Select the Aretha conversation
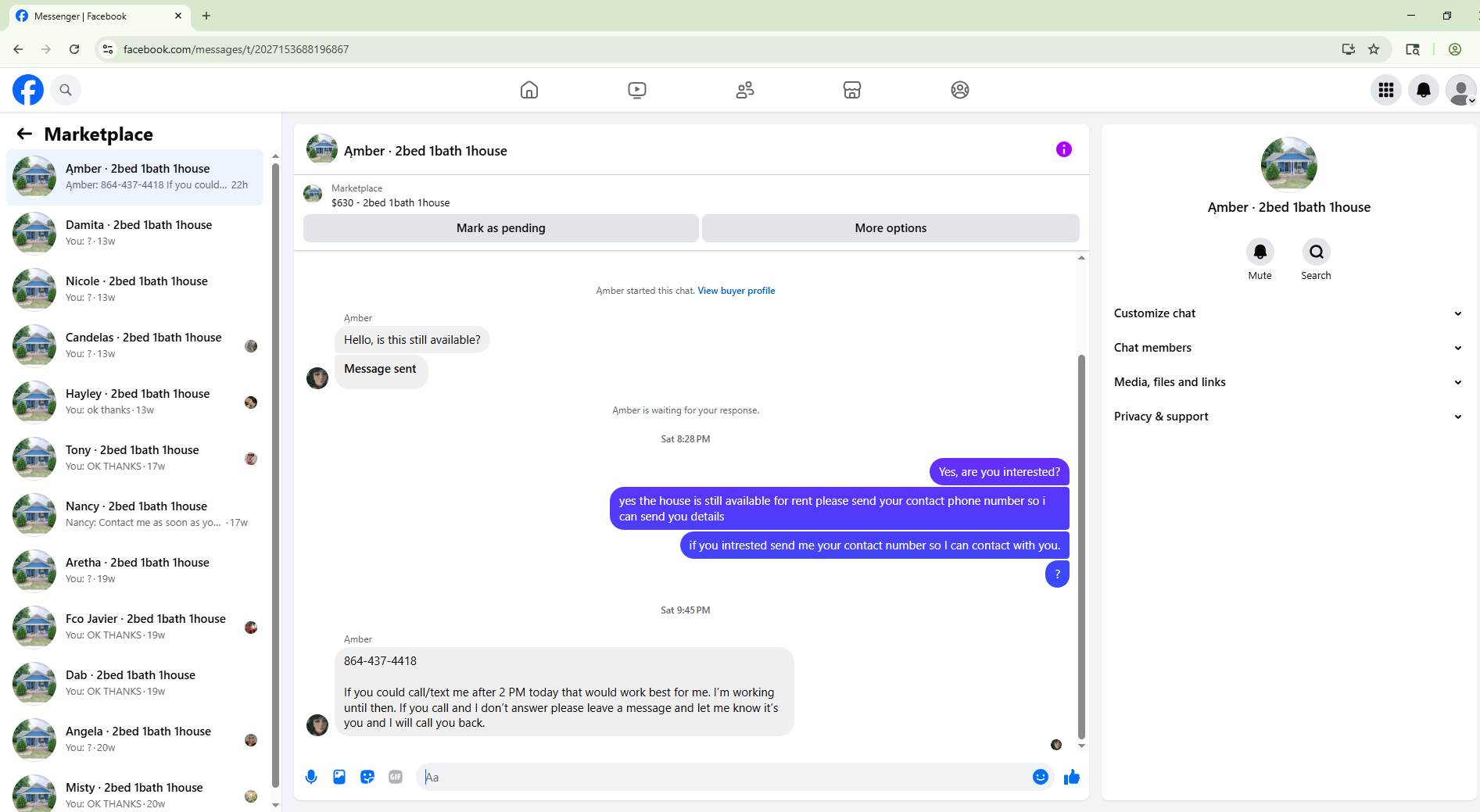Viewport: 1480px width, 812px height. pos(134,571)
